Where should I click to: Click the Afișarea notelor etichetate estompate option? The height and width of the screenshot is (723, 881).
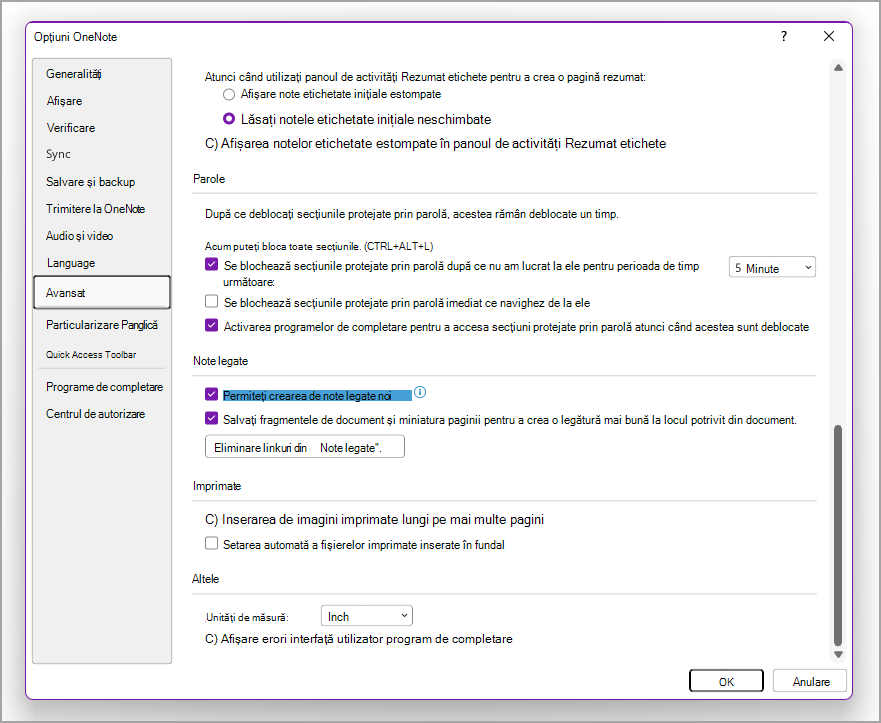click(x=435, y=143)
